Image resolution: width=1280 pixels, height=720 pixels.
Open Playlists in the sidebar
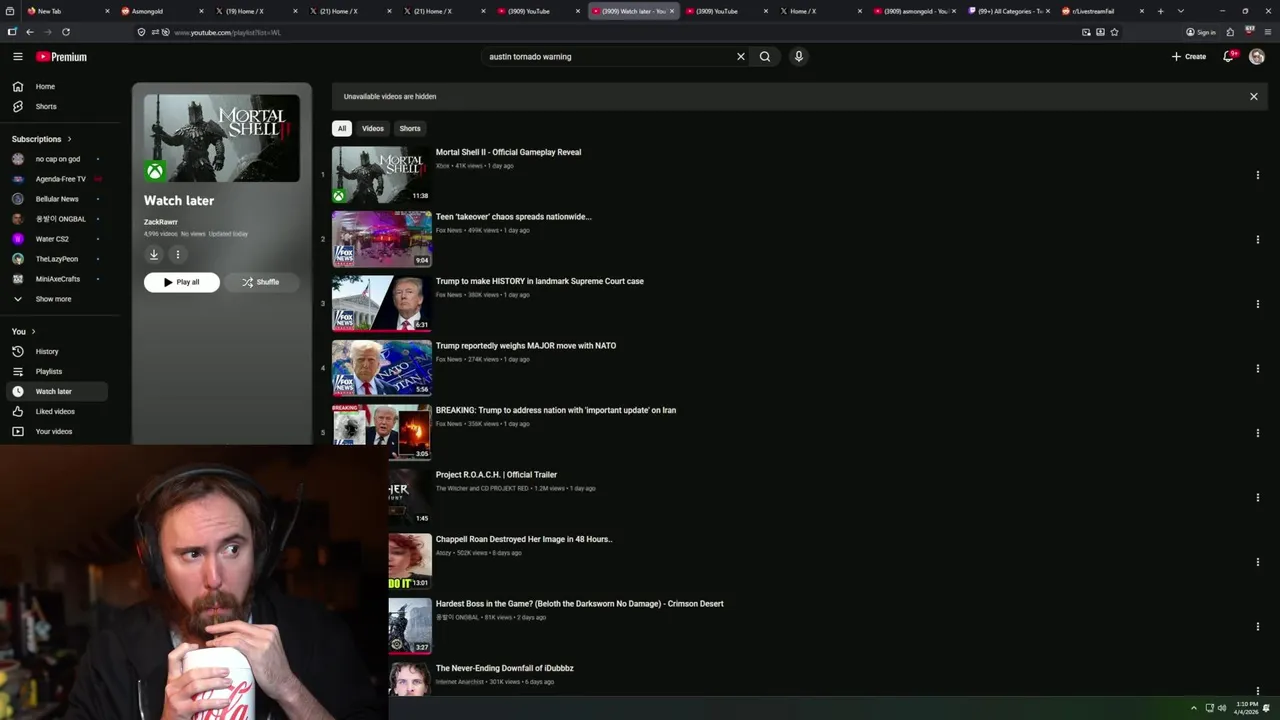[57, 372]
